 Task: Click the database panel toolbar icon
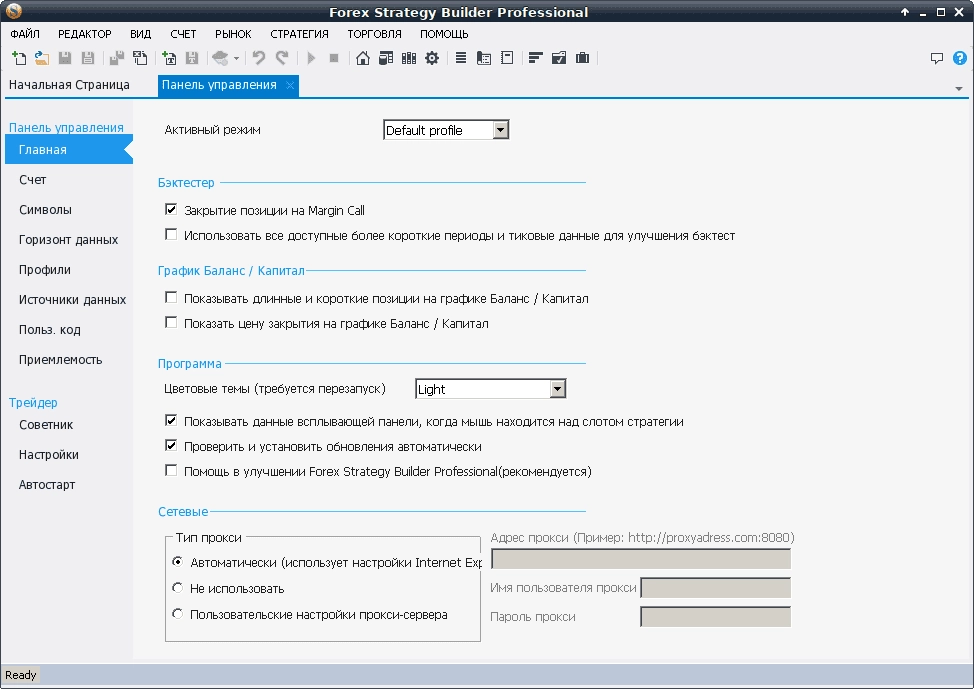tap(386, 58)
